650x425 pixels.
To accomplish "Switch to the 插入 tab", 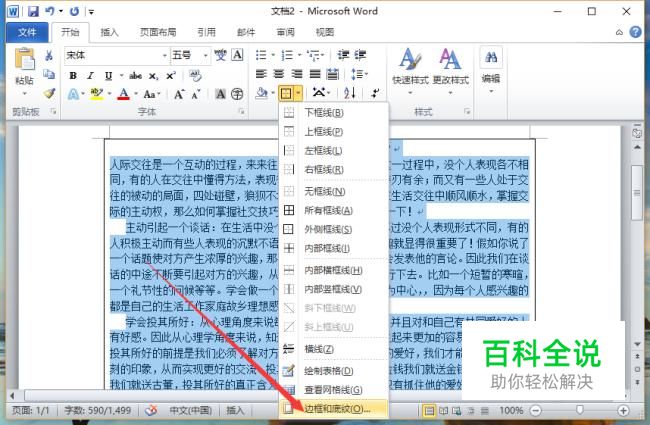I will (x=109, y=32).
